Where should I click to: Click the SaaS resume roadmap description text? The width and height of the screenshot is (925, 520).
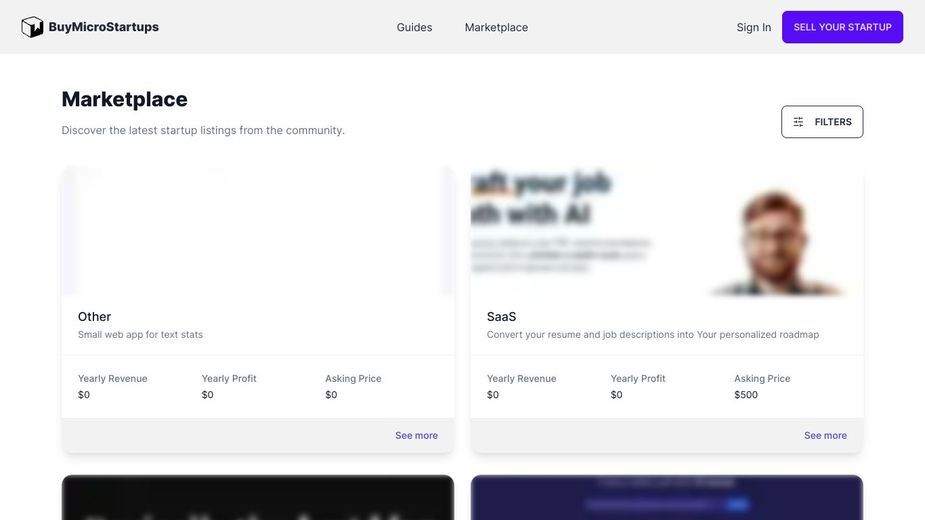click(652, 335)
